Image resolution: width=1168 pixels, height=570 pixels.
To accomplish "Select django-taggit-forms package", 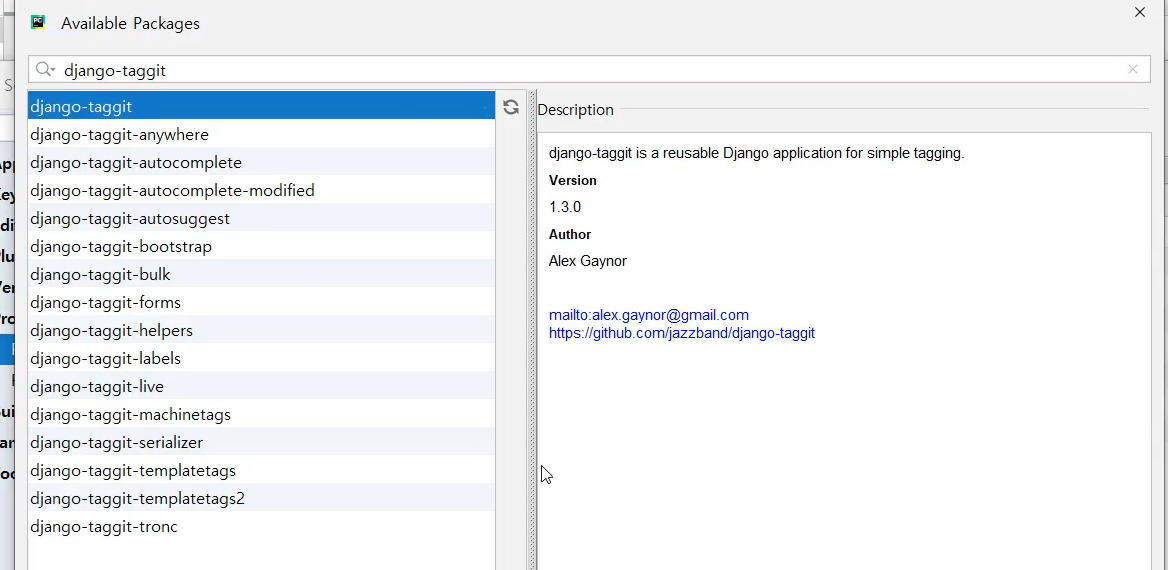I will click(261, 302).
